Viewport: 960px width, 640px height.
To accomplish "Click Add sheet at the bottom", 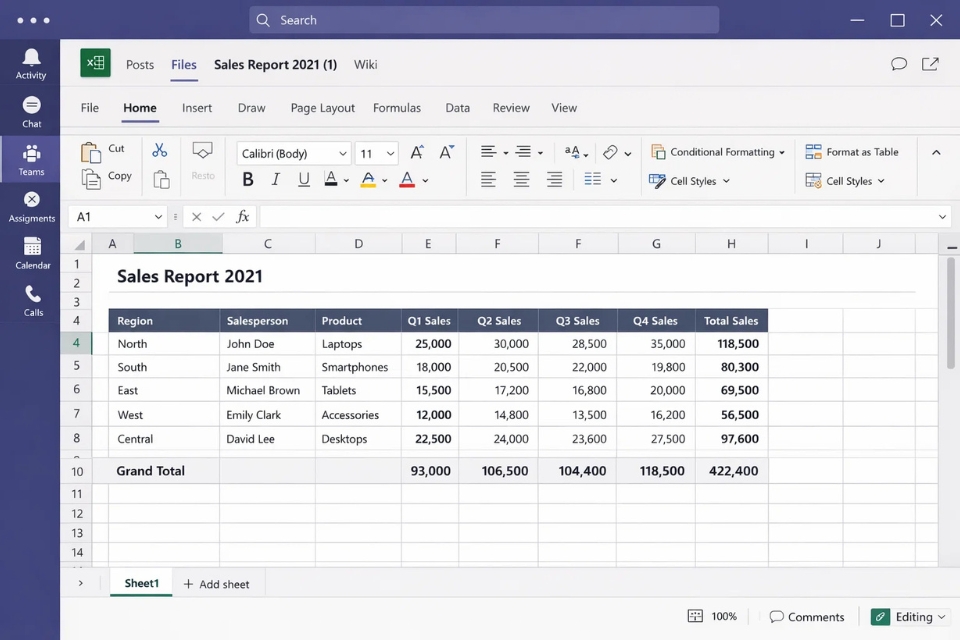I will [x=216, y=583].
